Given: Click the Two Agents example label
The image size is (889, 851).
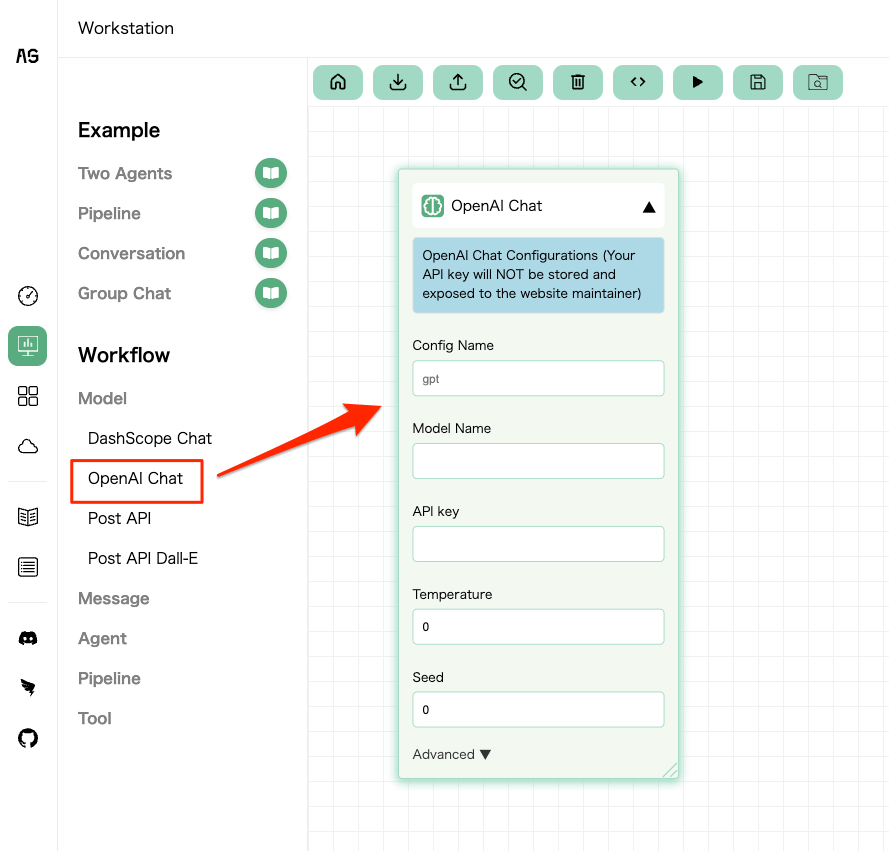Looking at the screenshot, I should click(125, 173).
